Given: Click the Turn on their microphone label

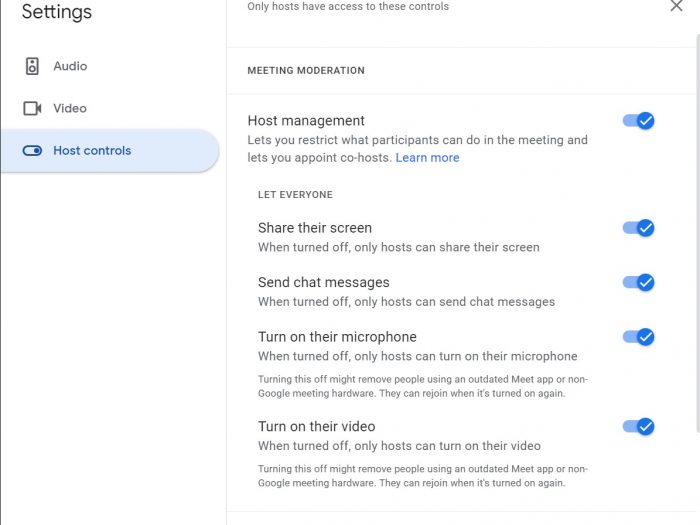Looking at the screenshot, I should pos(337,337).
